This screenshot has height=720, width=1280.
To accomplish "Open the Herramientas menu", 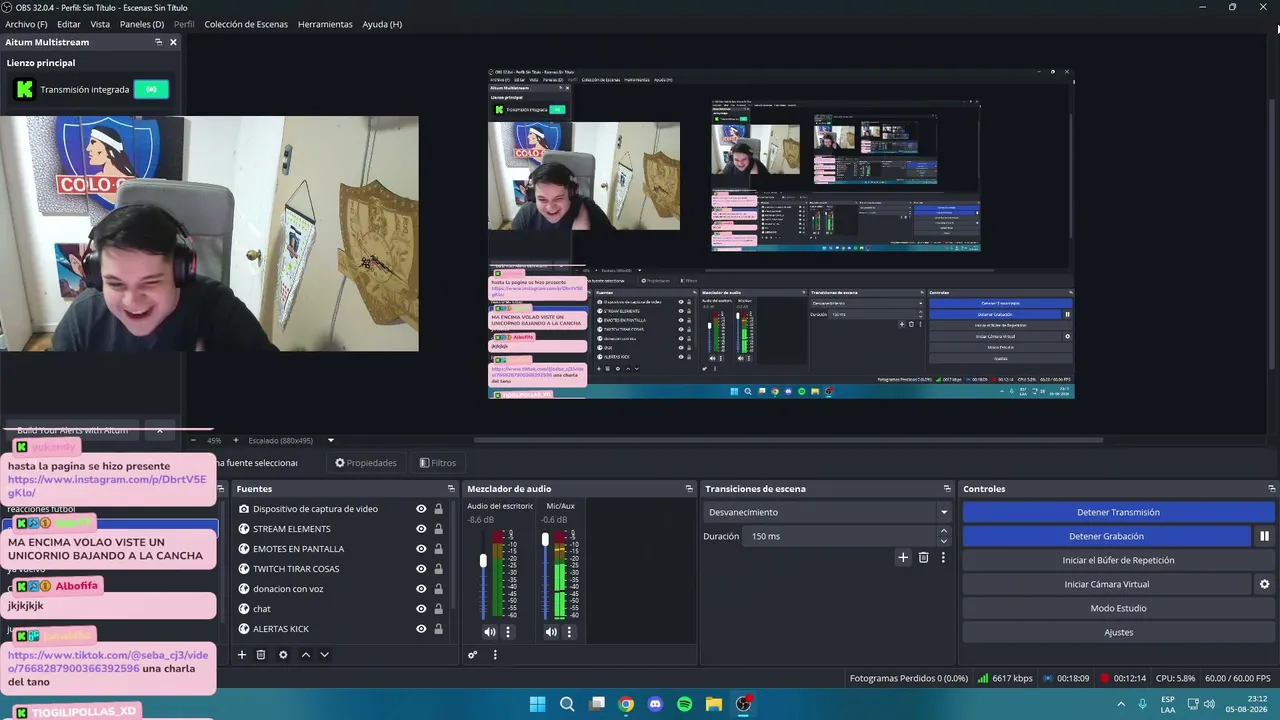I will point(325,24).
